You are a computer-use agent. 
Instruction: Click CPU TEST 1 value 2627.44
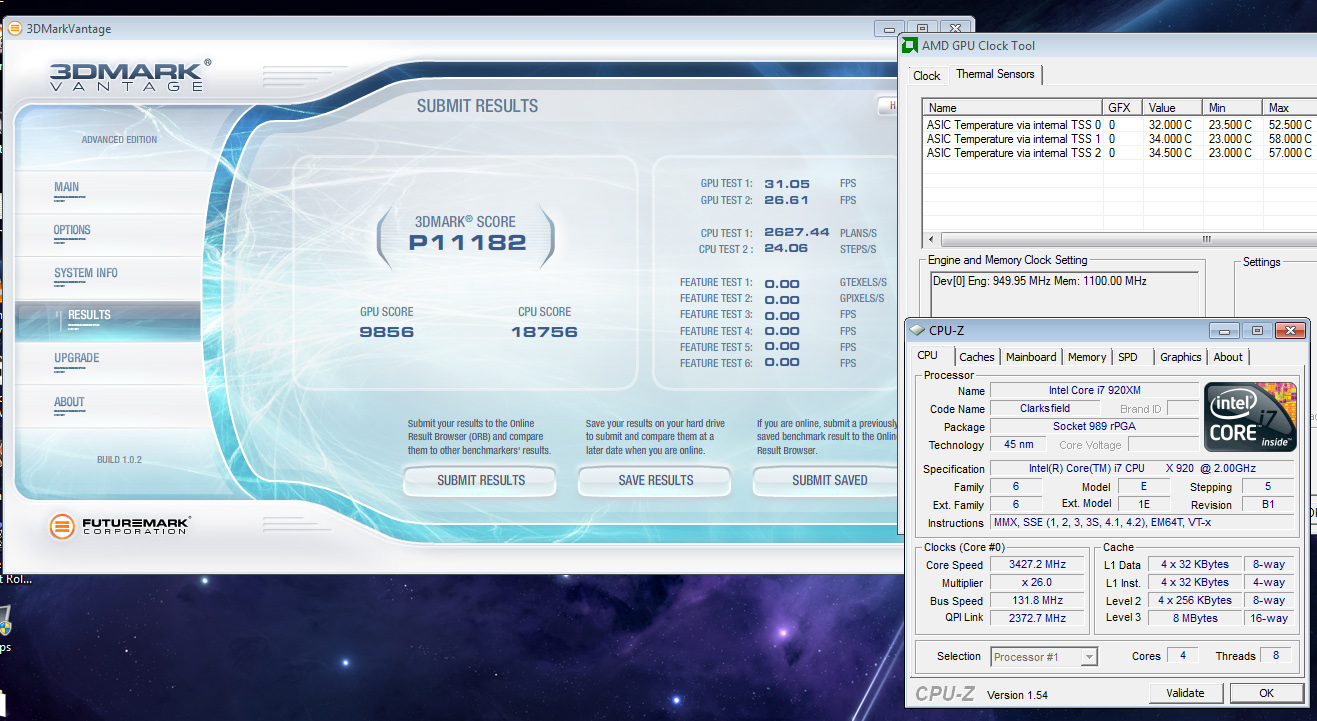click(x=796, y=232)
